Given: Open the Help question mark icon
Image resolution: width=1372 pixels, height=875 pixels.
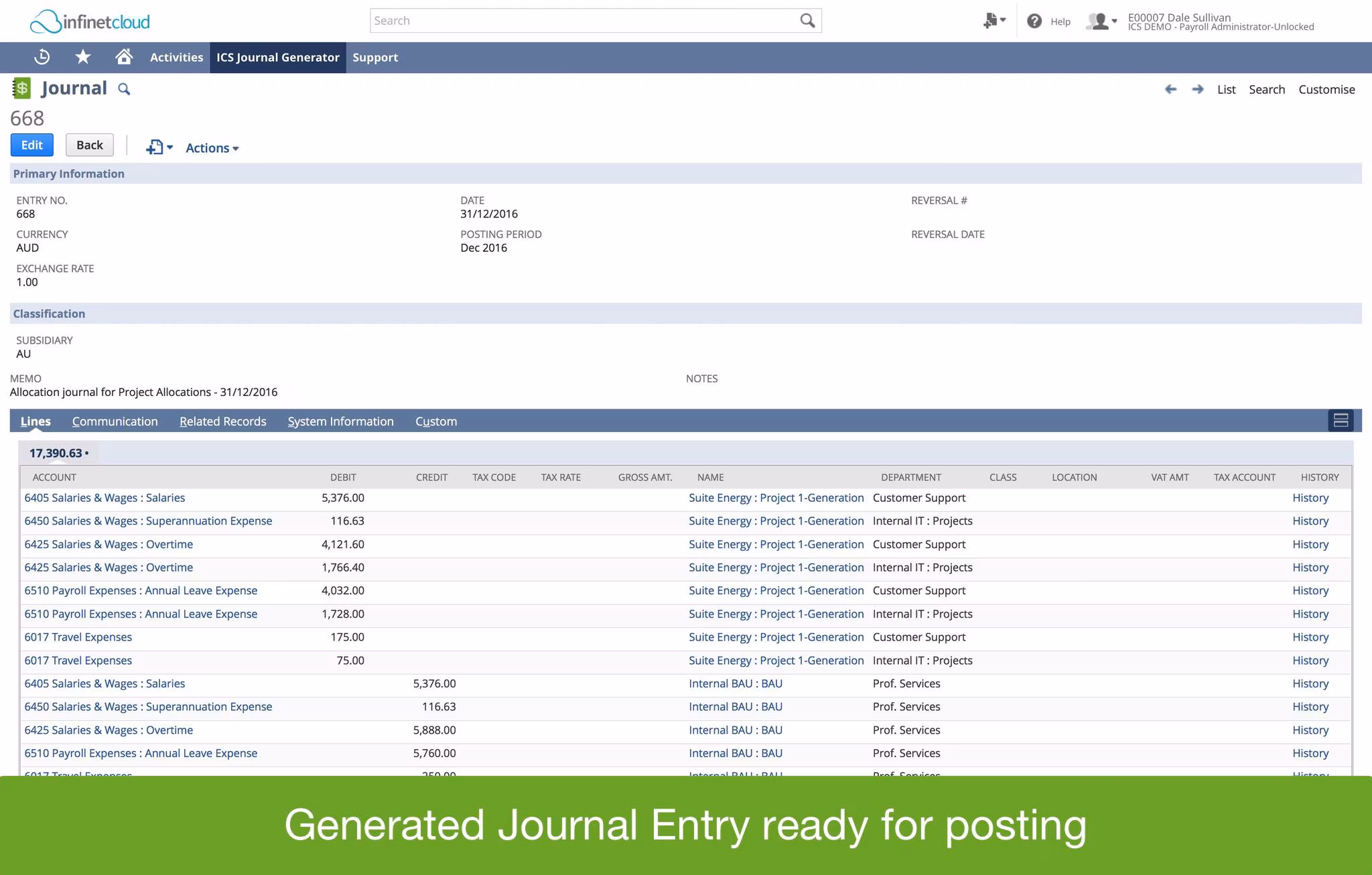Looking at the screenshot, I should pyautogui.click(x=1034, y=21).
